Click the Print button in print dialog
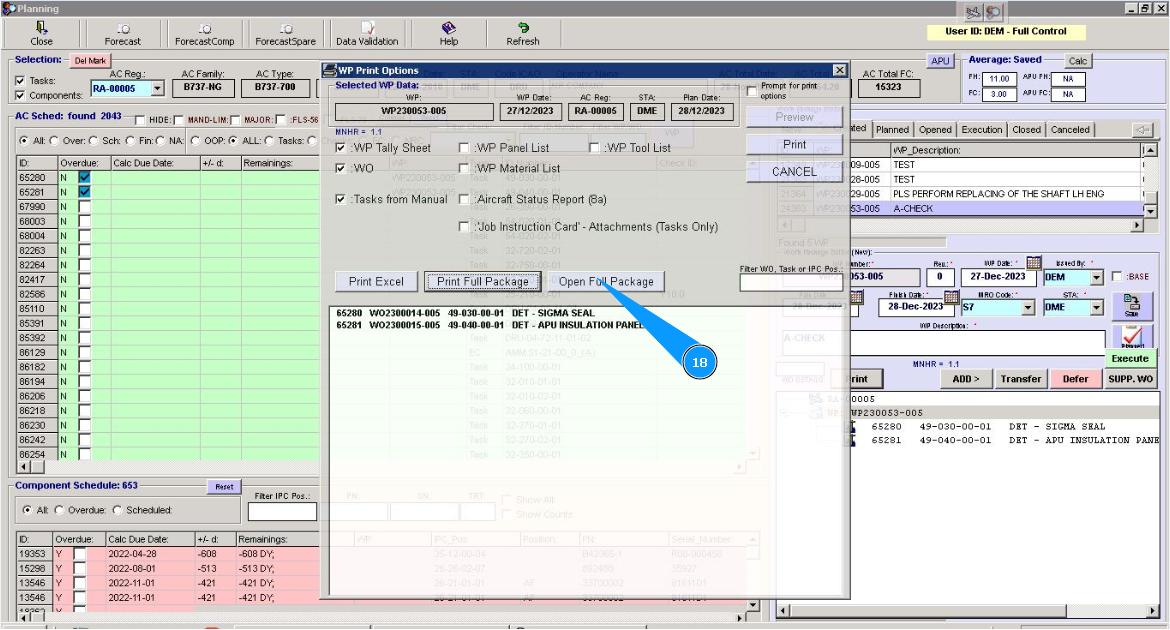This screenshot has height=630, width=1170. pos(794,144)
